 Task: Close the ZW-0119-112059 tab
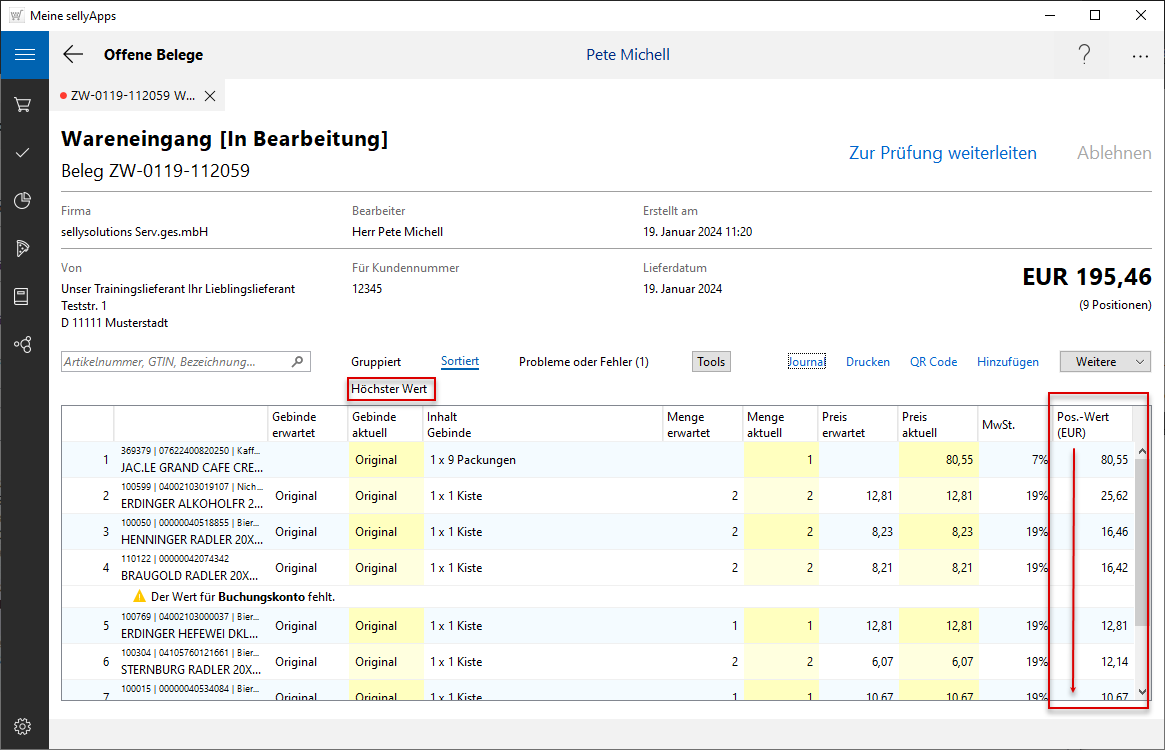210,96
